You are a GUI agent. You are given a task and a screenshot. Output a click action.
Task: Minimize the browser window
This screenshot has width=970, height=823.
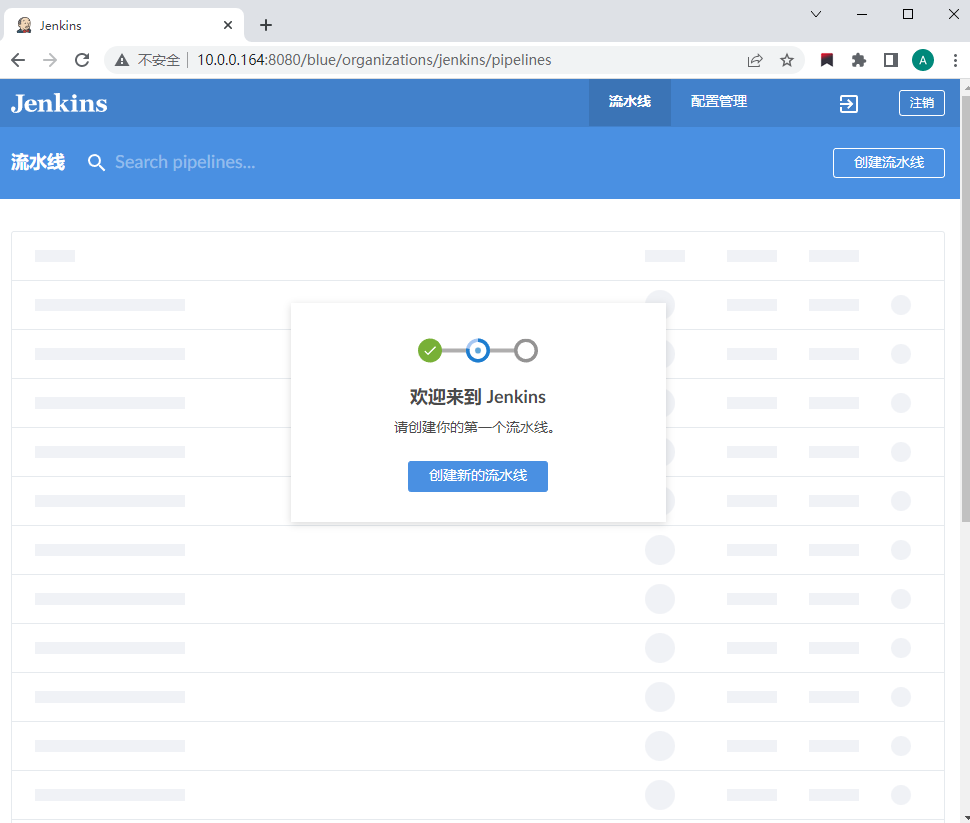[x=862, y=14]
